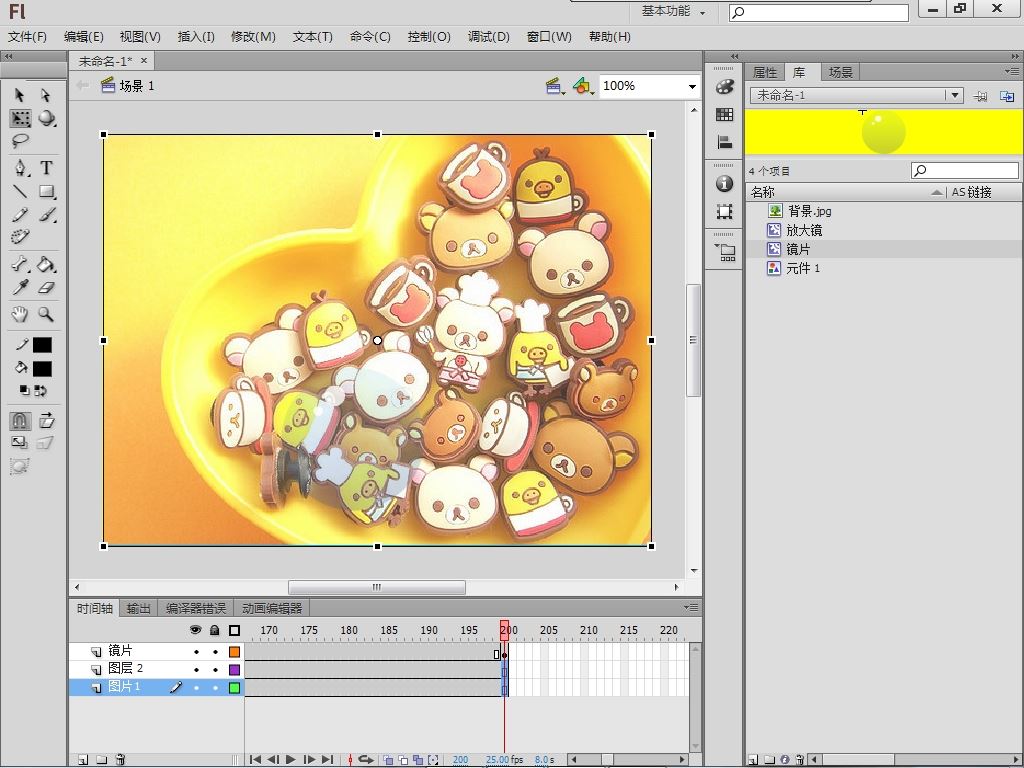
Task: Click the fill color black swatch
Action: tap(42, 368)
